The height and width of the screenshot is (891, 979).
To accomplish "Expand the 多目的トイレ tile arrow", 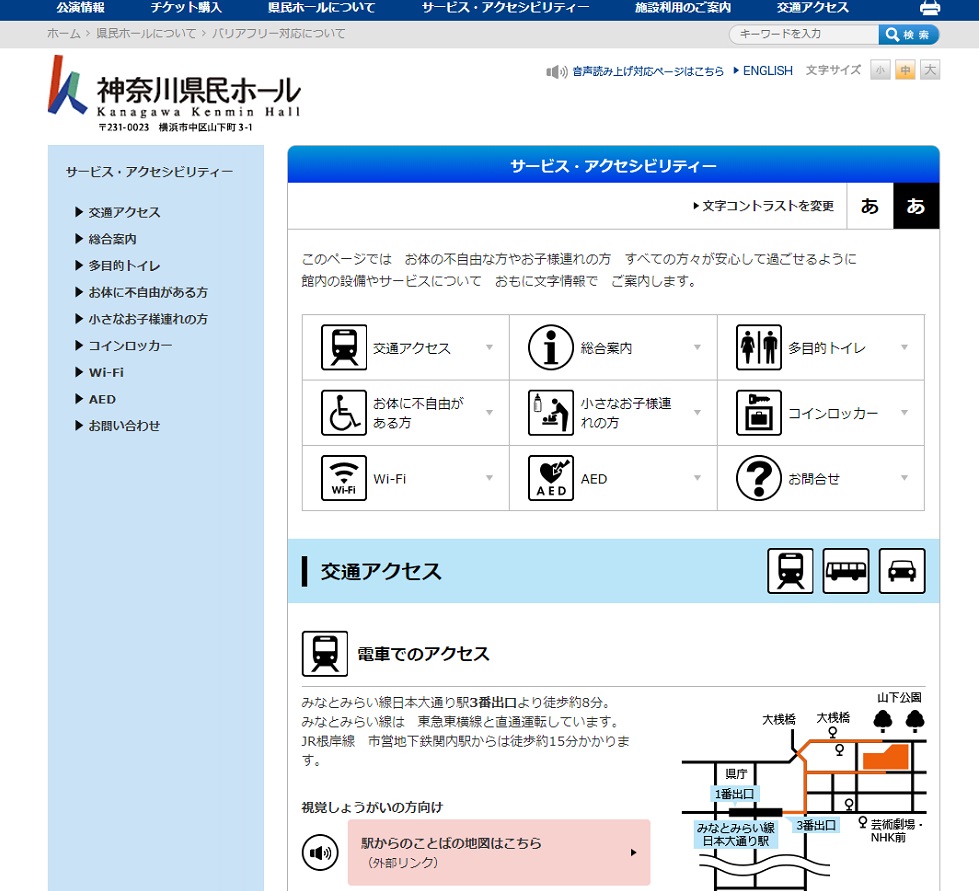I will coord(904,348).
